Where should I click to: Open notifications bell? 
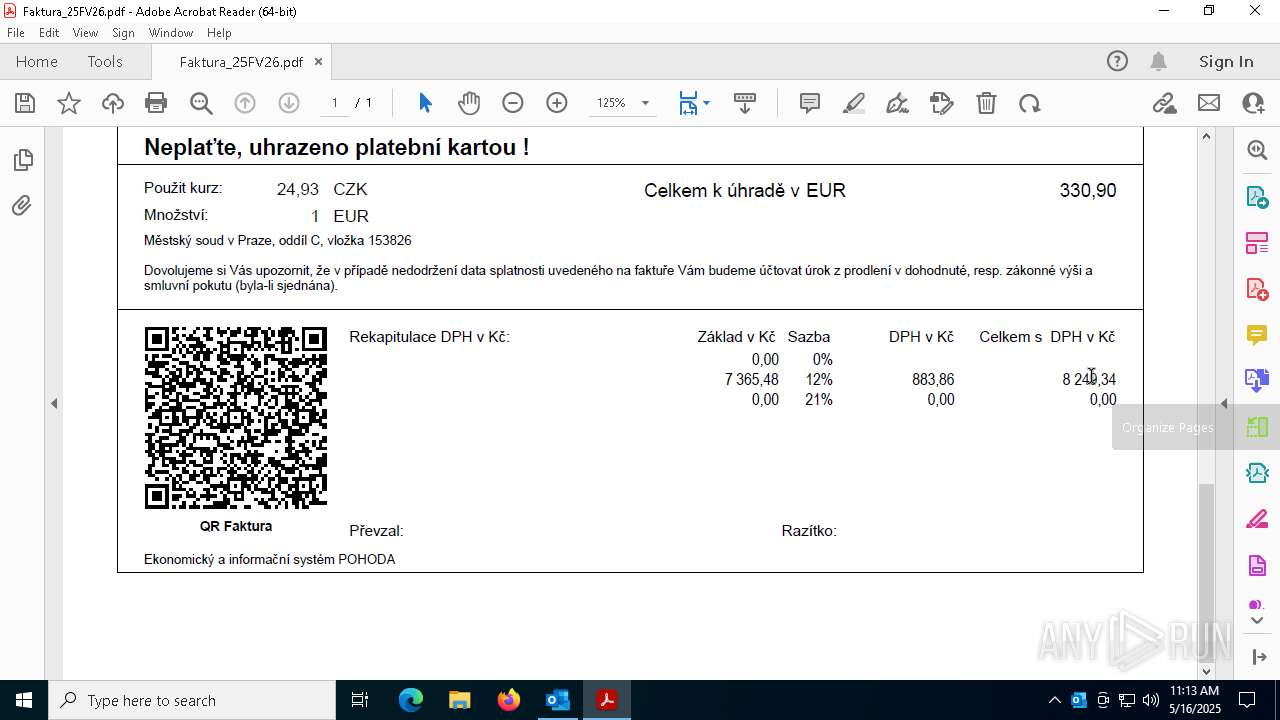[1159, 61]
